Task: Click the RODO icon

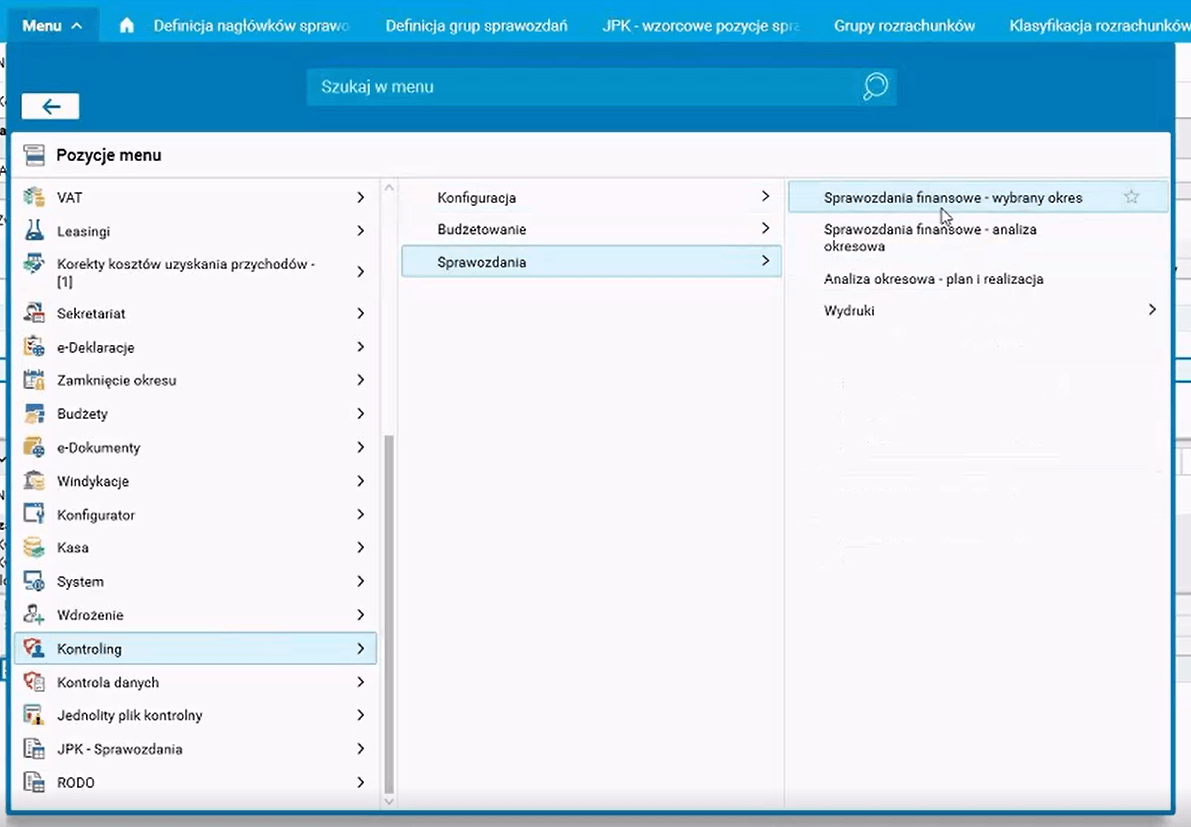Action: tap(33, 782)
